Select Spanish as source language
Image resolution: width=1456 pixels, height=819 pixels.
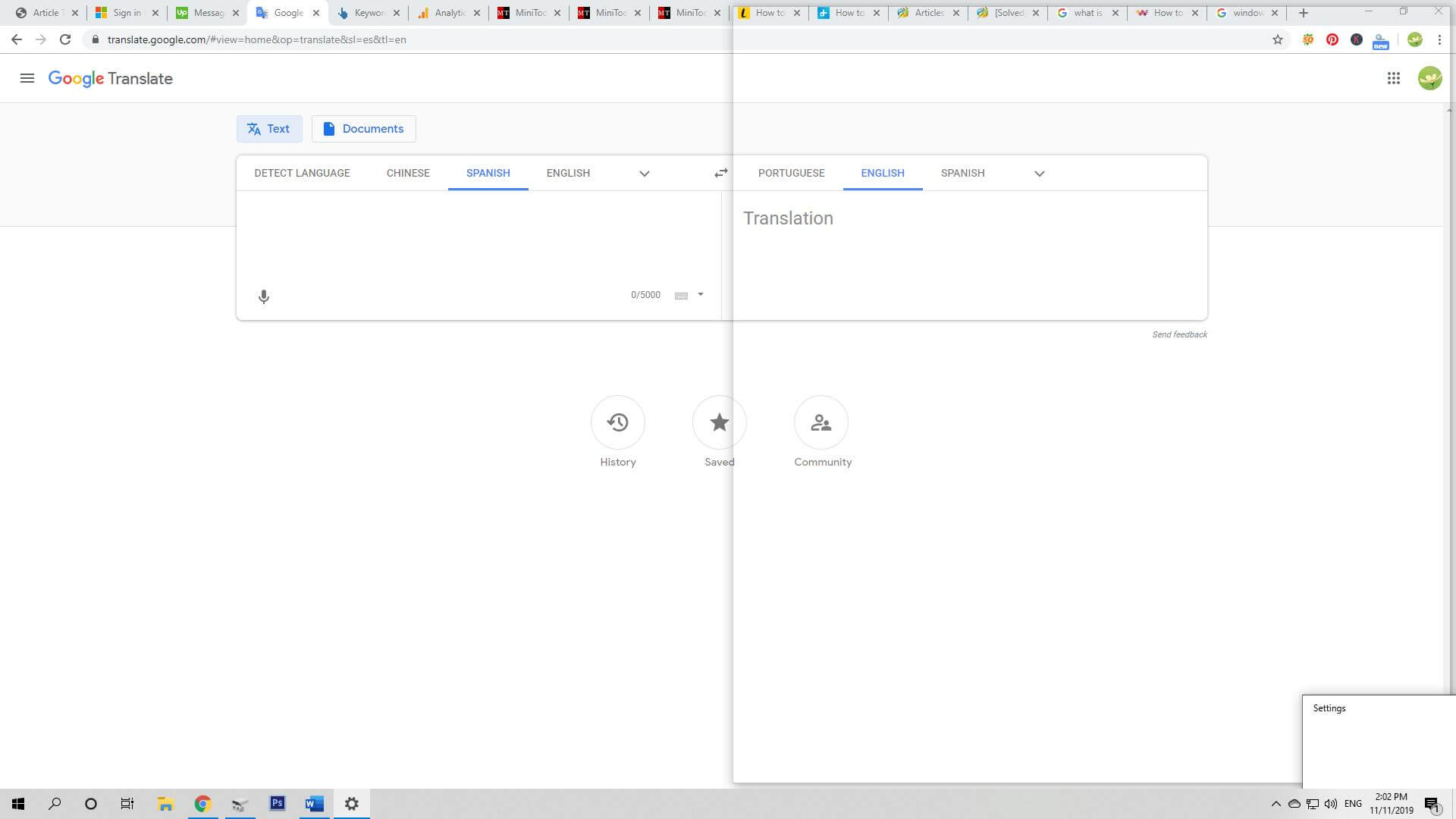(x=488, y=173)
